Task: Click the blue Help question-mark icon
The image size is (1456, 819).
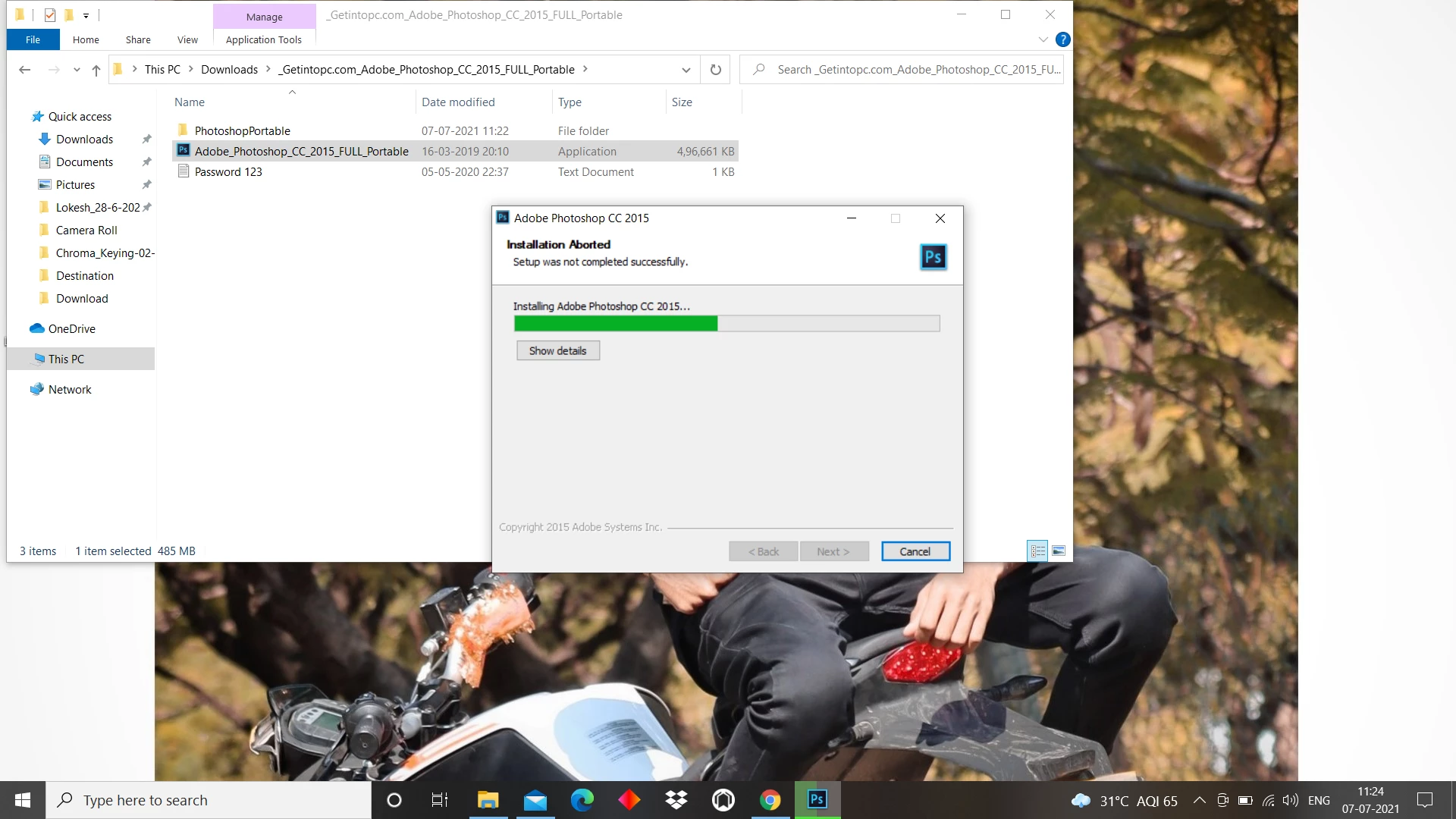Action: (1062, 39)
